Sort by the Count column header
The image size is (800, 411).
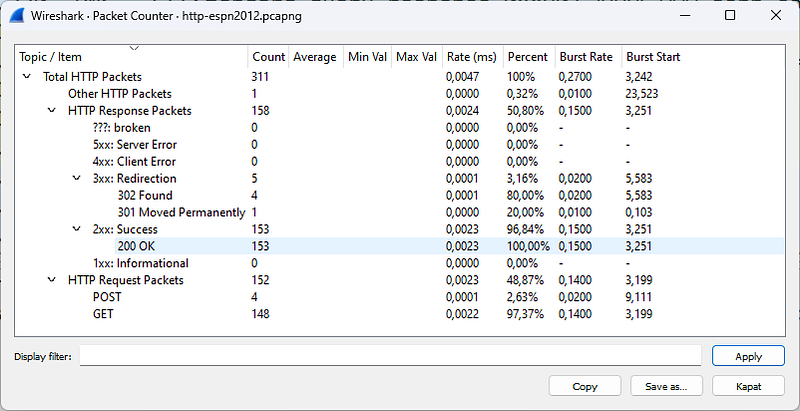(268, 57)
